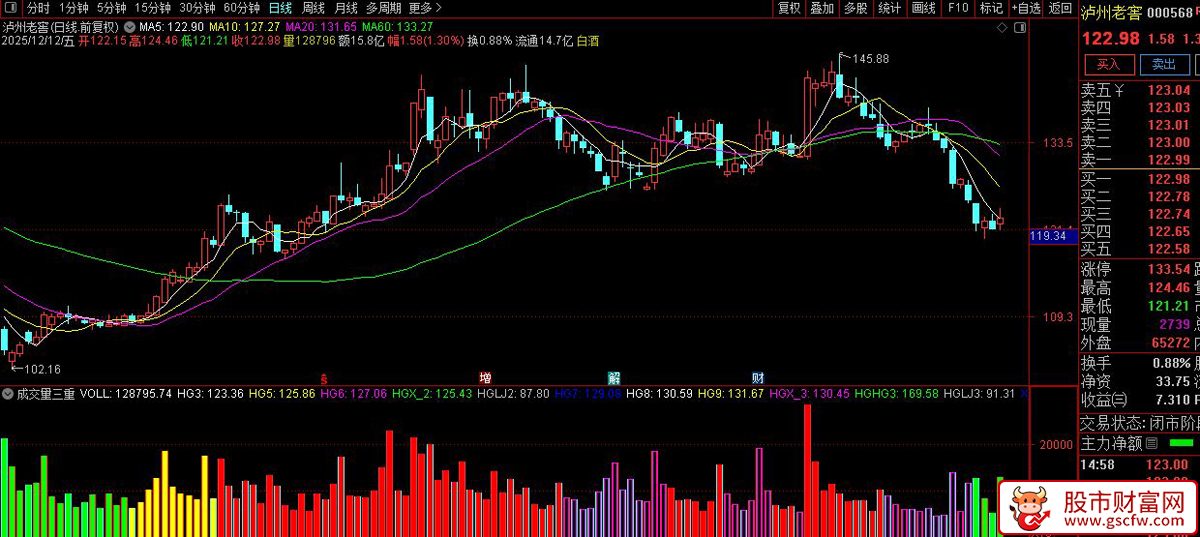Select the 15分钟 period

(152, 8)
